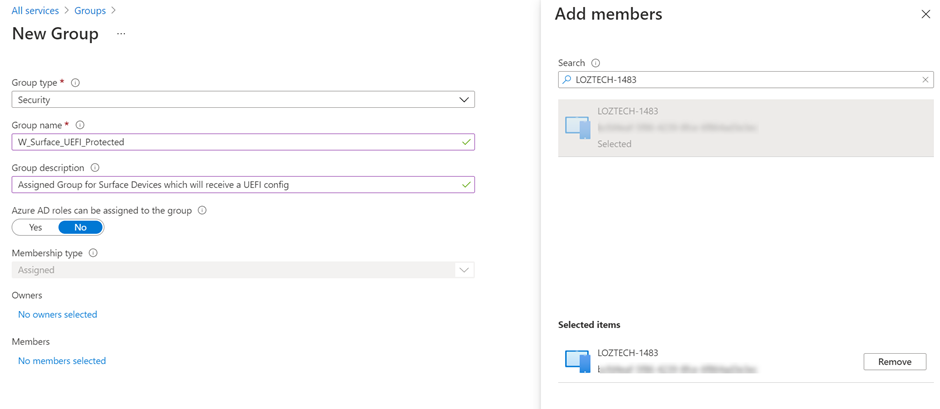Click the Group type info icon
940x409 pixels.
(75, 83)
